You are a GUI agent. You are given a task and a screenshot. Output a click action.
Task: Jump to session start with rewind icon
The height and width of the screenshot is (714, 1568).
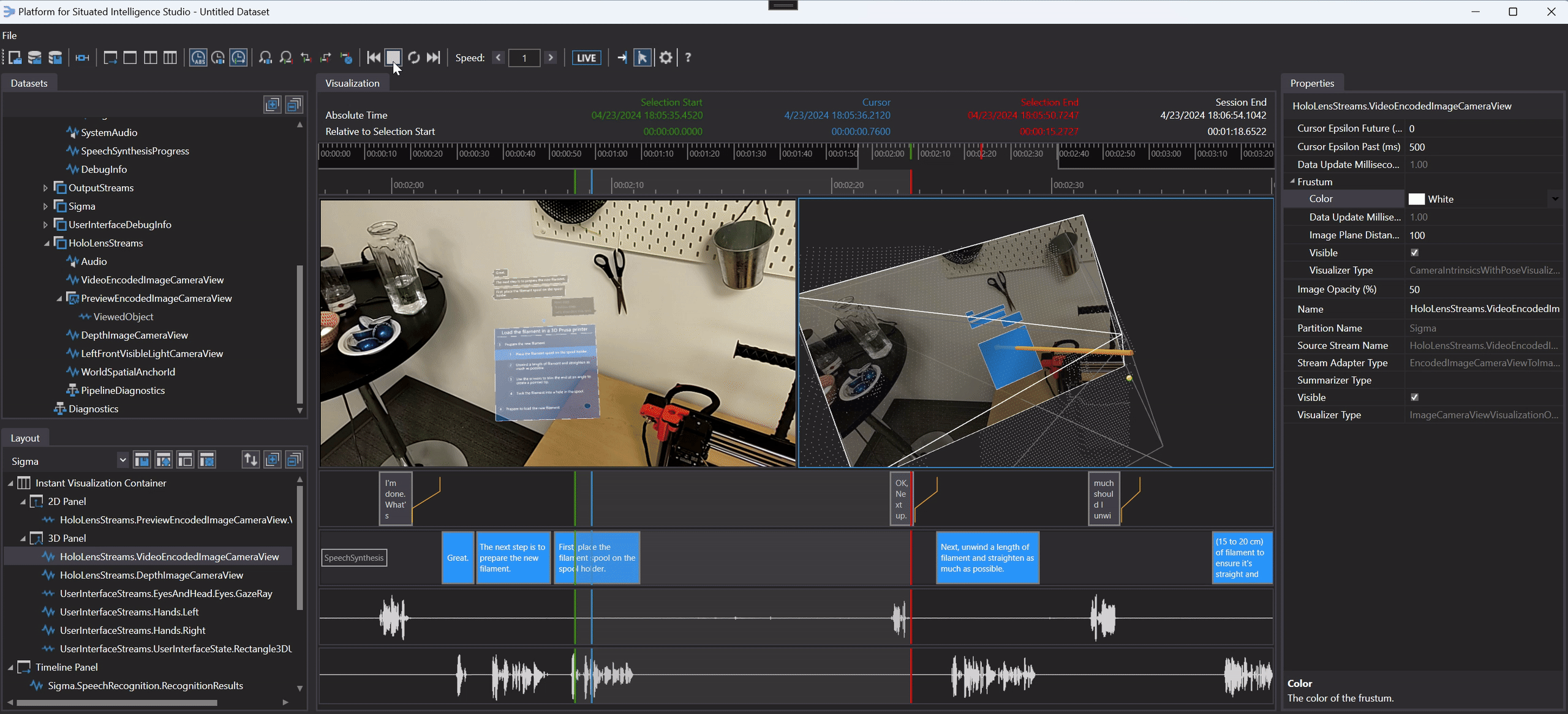[x=373, y=58]
